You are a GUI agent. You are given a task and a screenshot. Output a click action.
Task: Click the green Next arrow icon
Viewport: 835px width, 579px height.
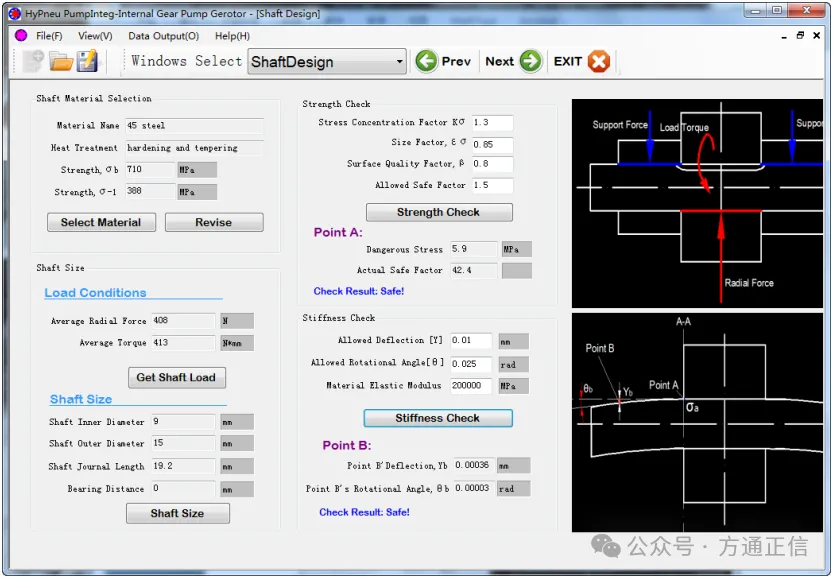tap(530, 61)
